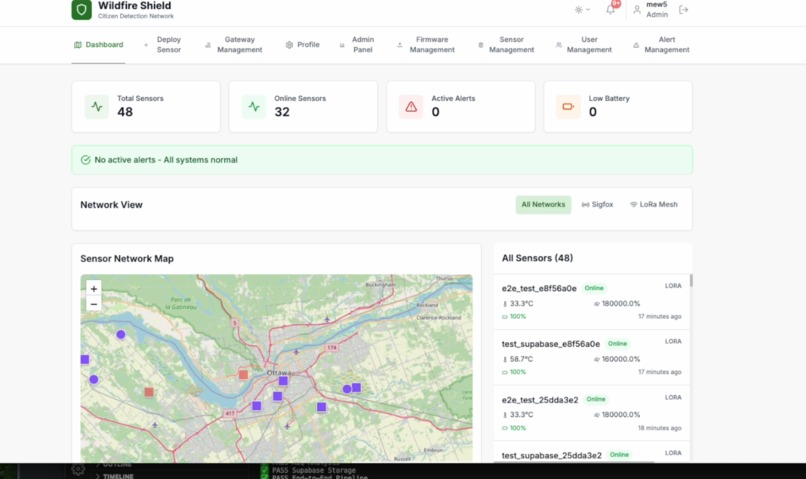Click the Sigfox radio signal icon
Image resolution: width=806 pixels, height=479 pixels.
point(585,205)
